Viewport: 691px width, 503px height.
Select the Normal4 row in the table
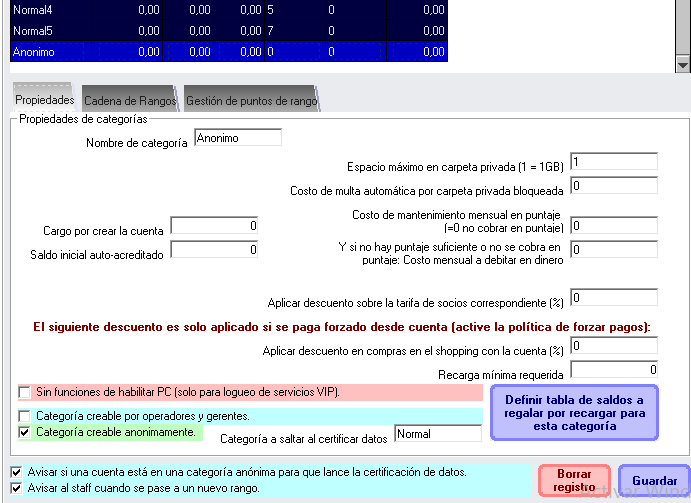[x=229, y=10]
